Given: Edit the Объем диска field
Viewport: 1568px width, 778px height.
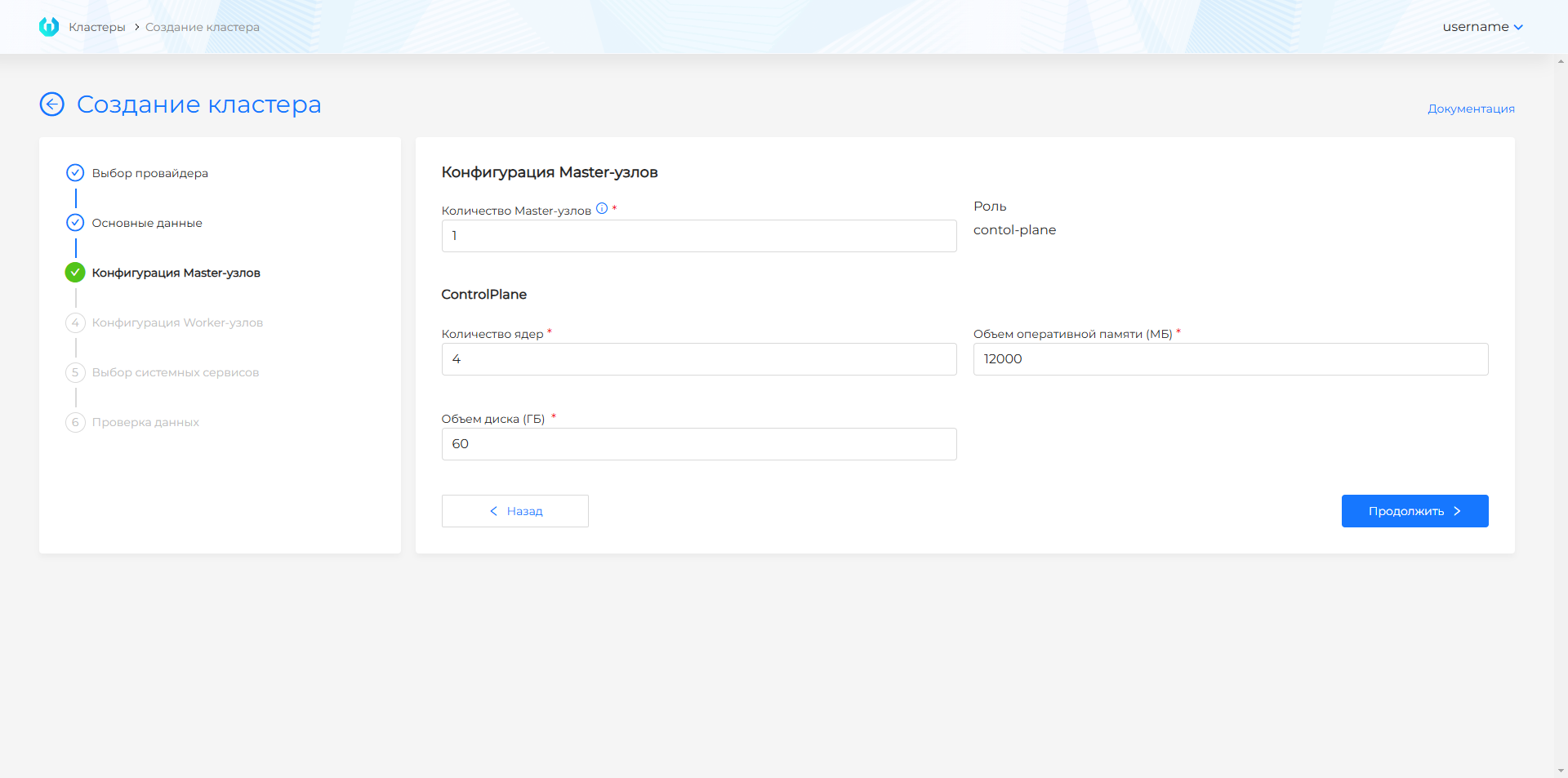Looking at the screenshot, I should click(x=698, y=444).
